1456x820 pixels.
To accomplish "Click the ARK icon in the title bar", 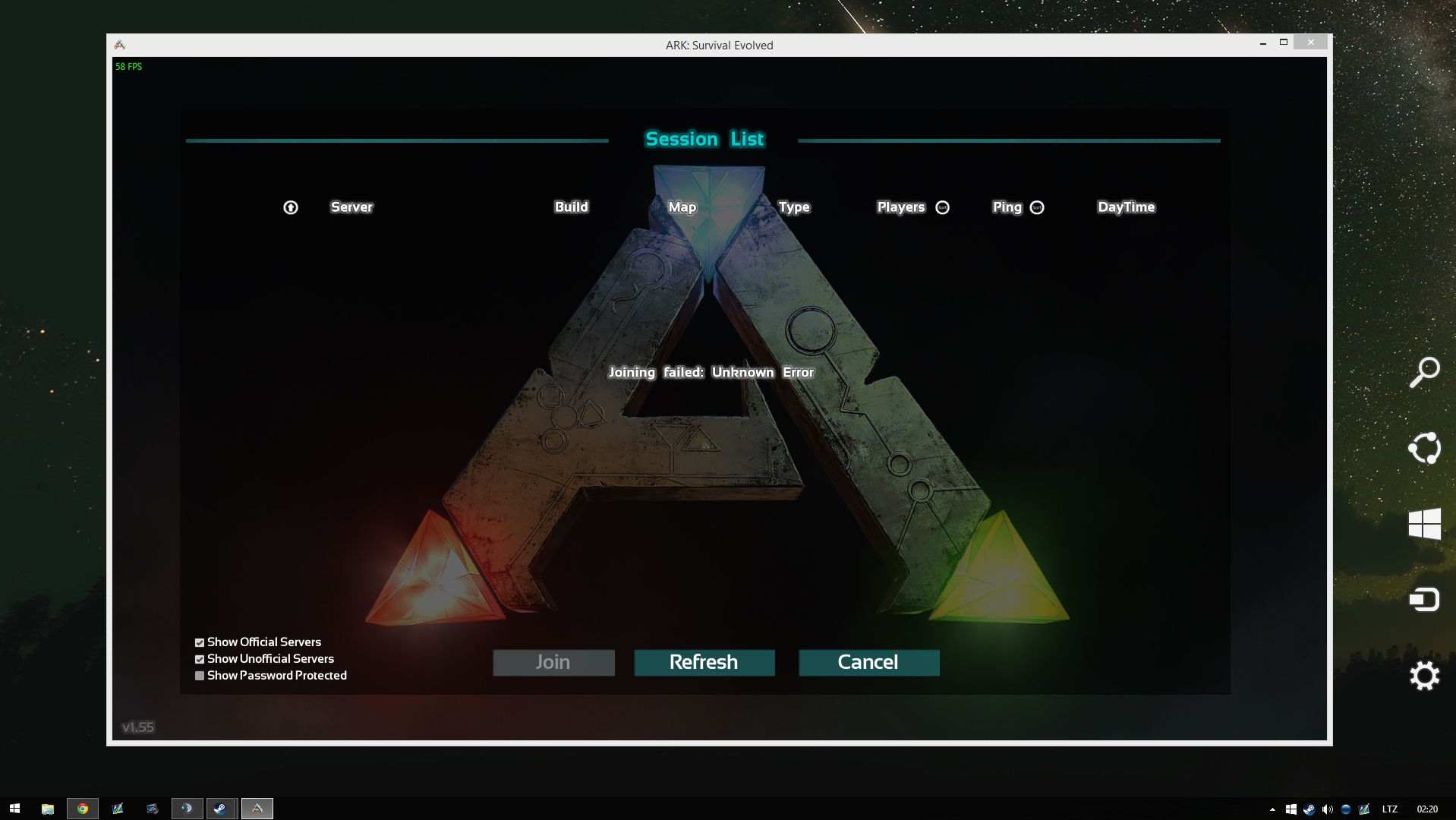I will [x=120, y=45].
